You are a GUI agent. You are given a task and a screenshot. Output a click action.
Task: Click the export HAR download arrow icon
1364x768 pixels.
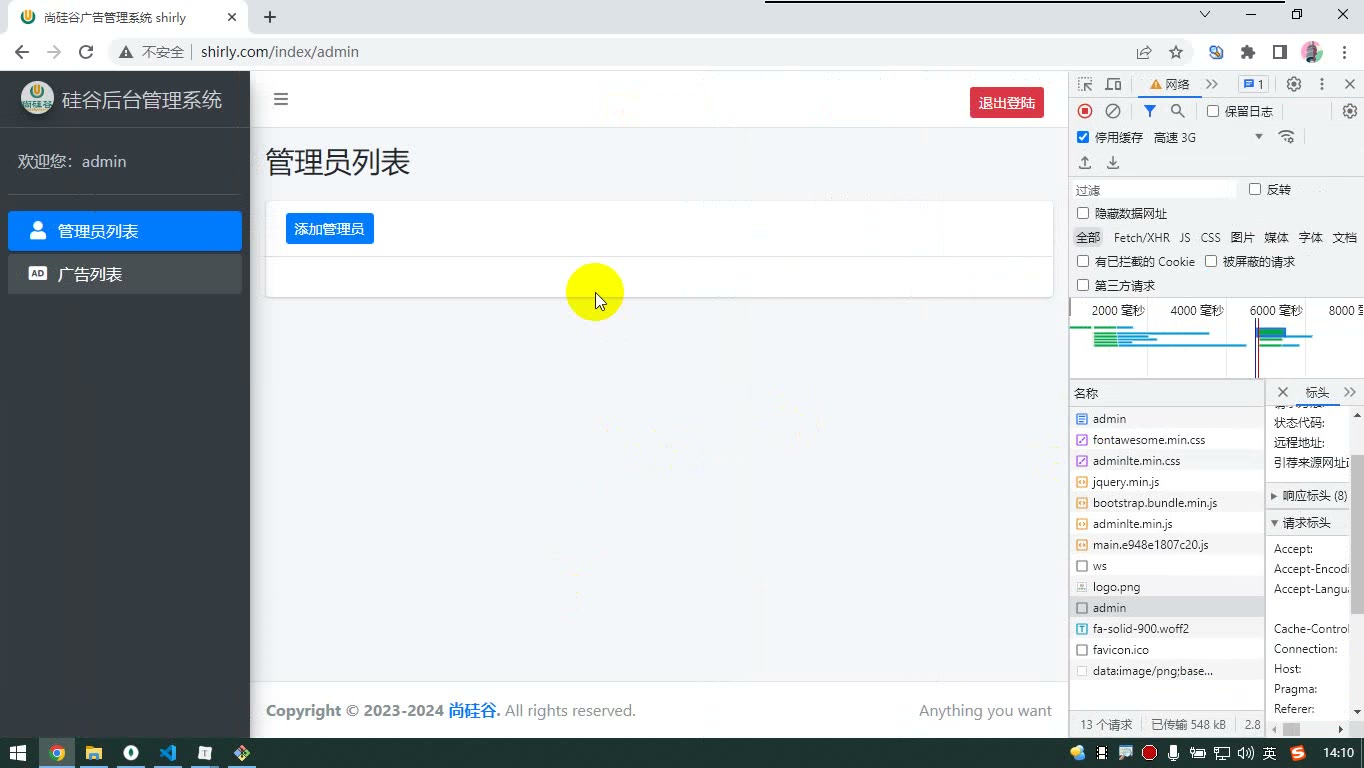coord(1113,162)
